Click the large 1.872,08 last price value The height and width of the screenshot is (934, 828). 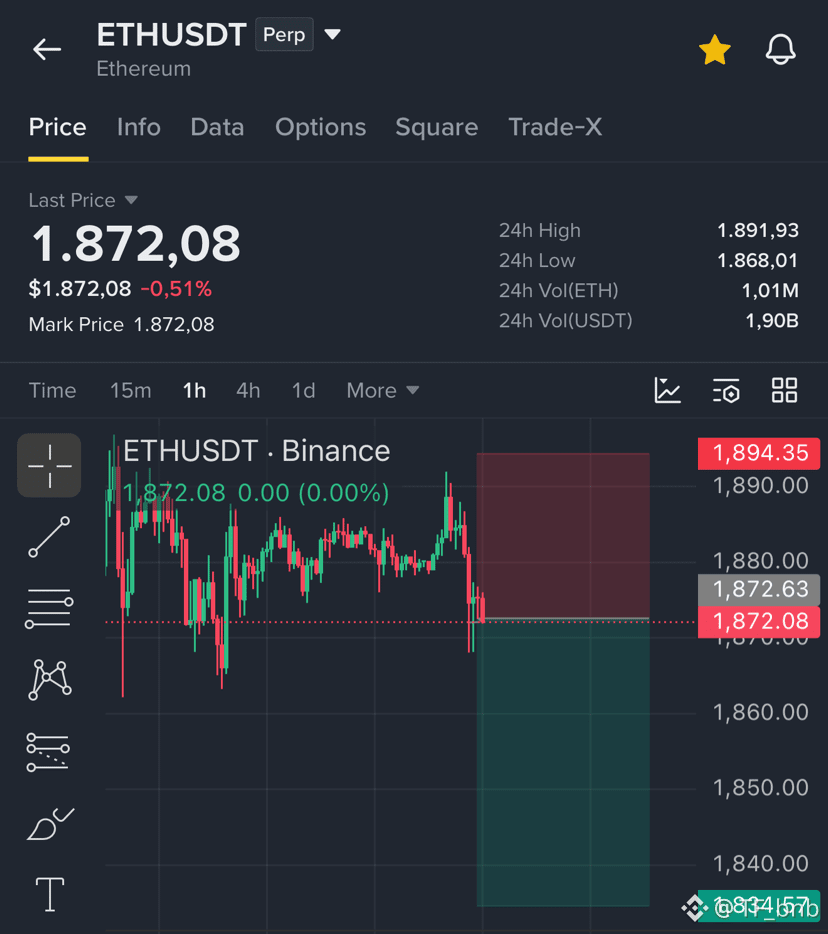[136, 244]
